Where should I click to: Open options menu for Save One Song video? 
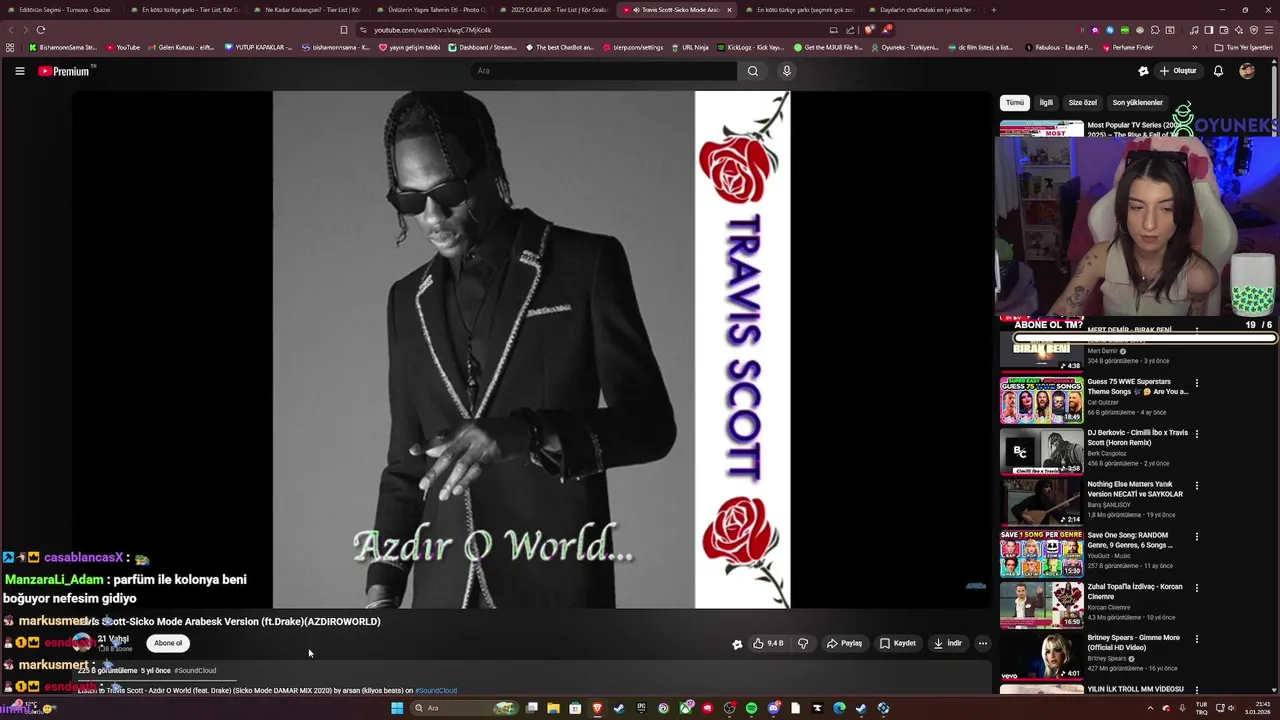[x=1196, y=536]
